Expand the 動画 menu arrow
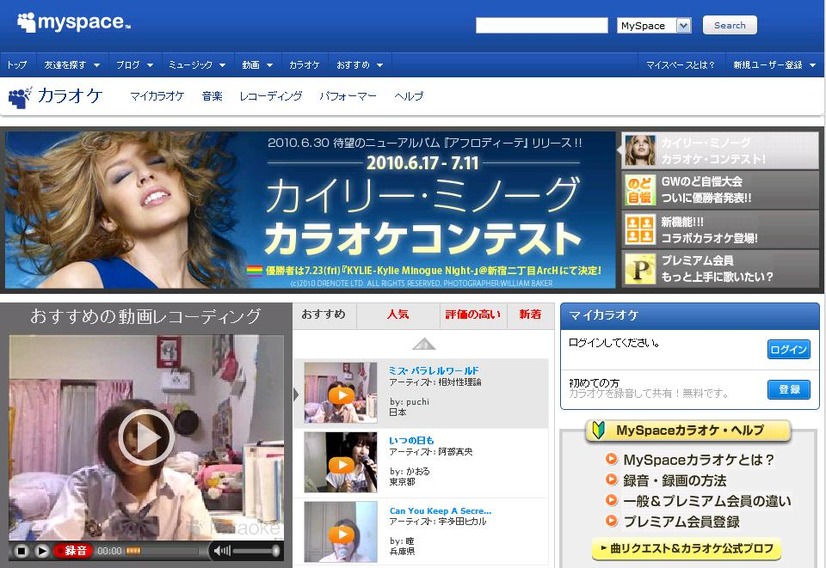The width and height of the screenshot is (826, 568). [270, 65]
